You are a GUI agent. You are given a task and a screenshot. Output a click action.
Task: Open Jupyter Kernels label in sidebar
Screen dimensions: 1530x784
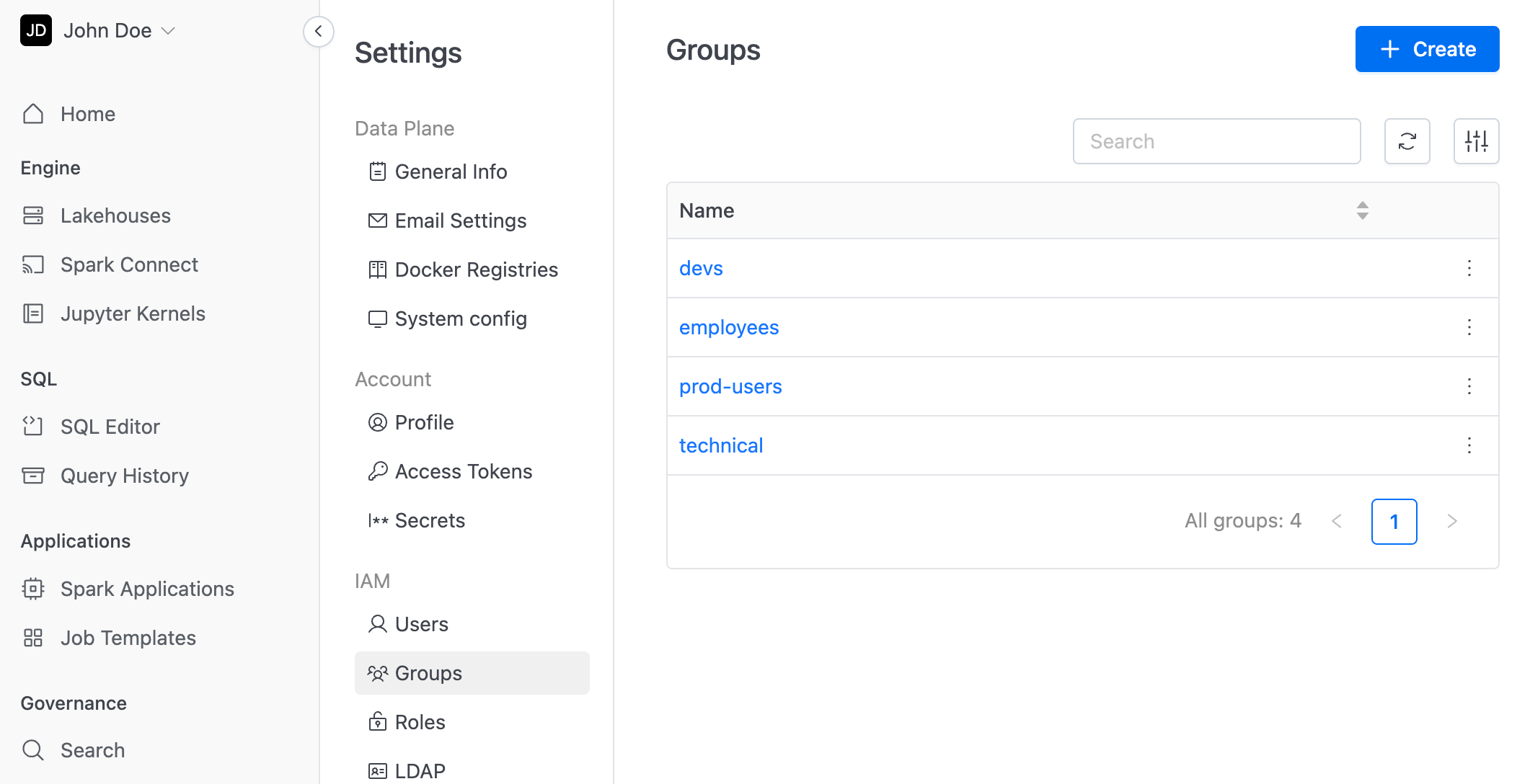133,313
